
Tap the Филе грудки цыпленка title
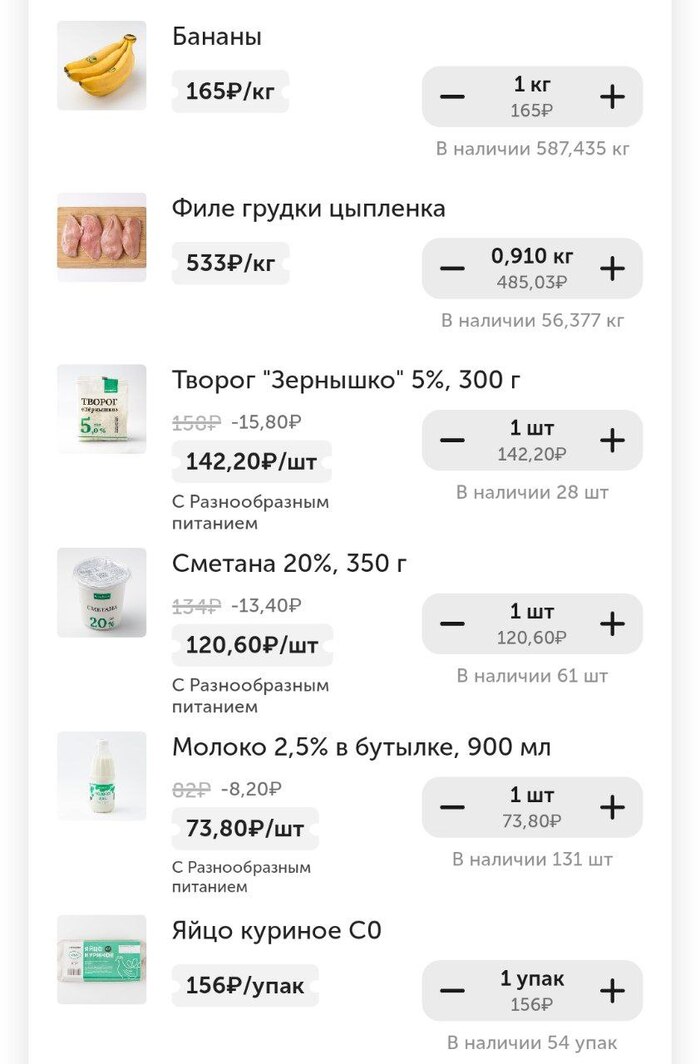click(308, 209)
